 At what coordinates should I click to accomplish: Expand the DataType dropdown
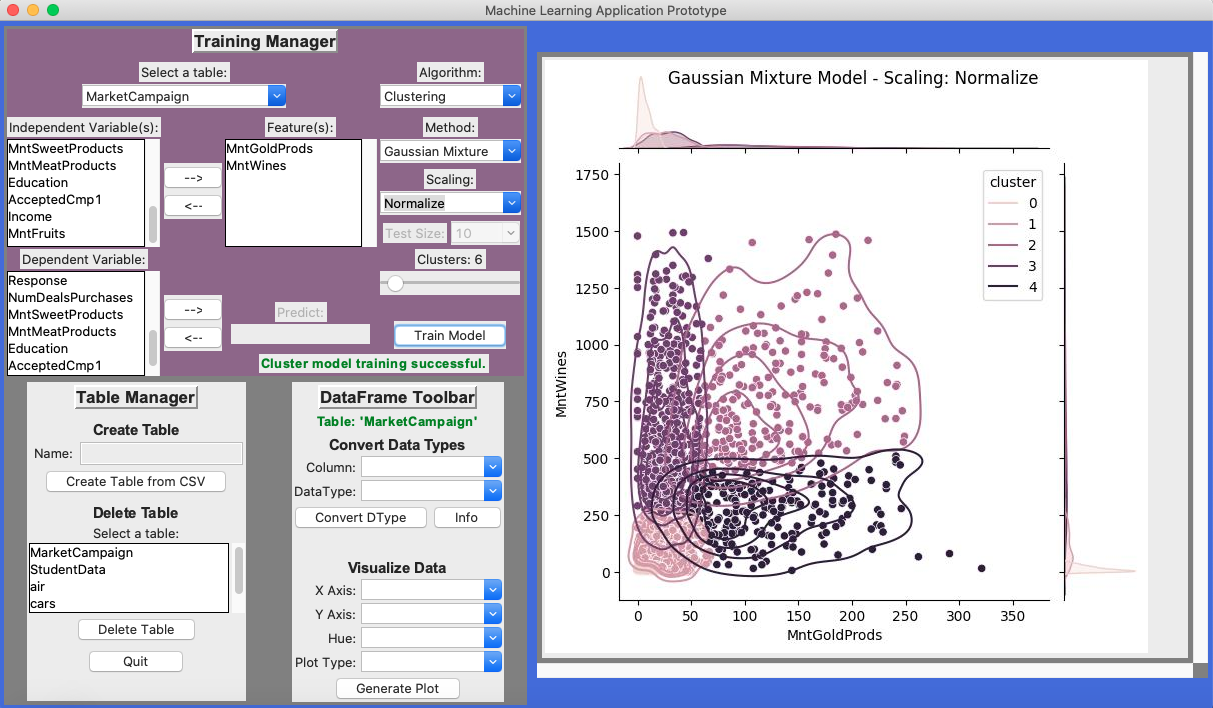431,491
